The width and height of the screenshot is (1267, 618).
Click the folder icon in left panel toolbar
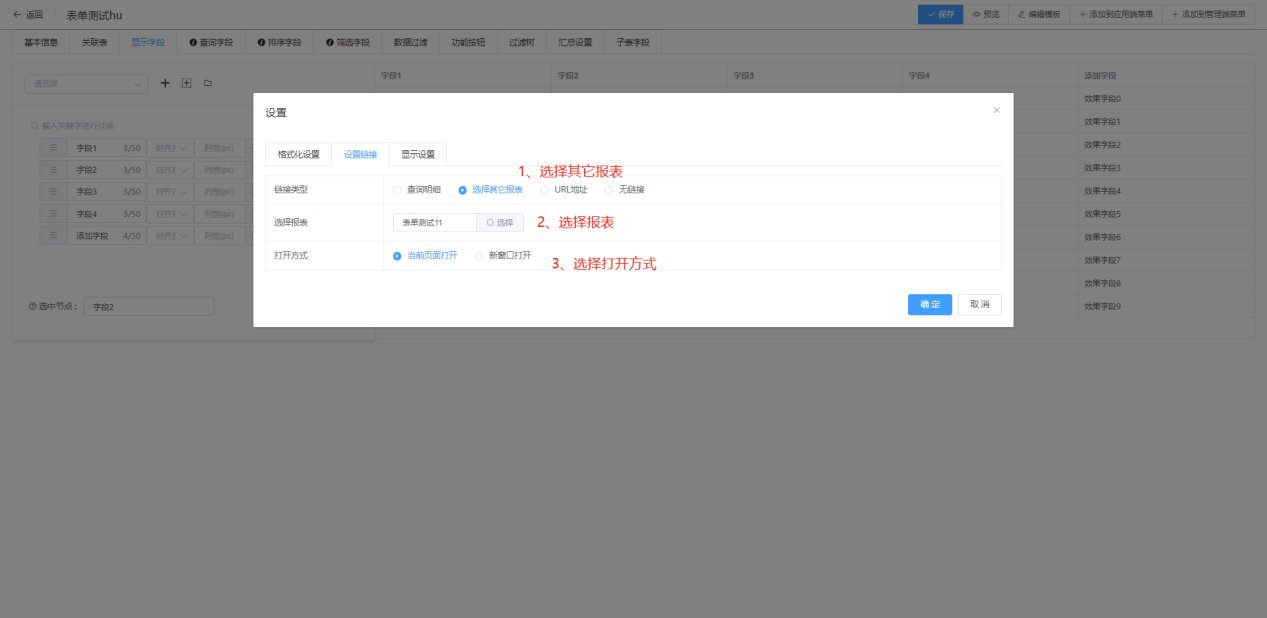pyautogui.click(x=208, y=83)
